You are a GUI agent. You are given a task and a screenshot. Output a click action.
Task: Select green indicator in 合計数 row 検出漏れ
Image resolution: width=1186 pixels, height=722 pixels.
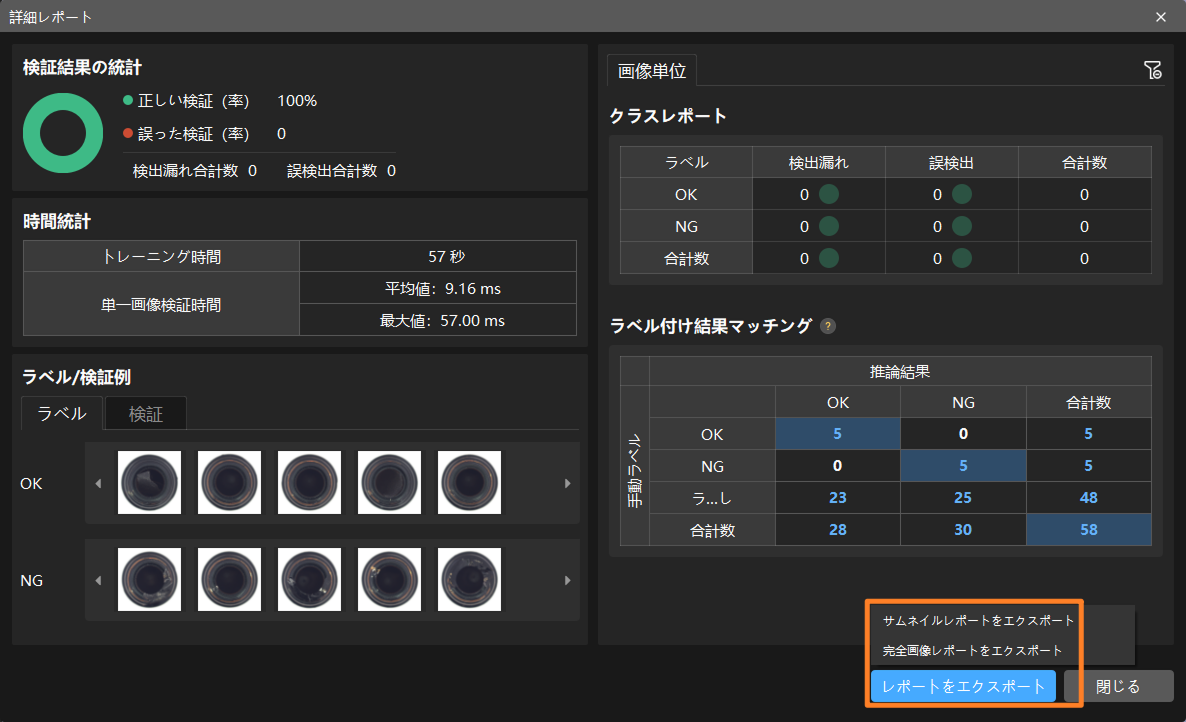point(829,259)
